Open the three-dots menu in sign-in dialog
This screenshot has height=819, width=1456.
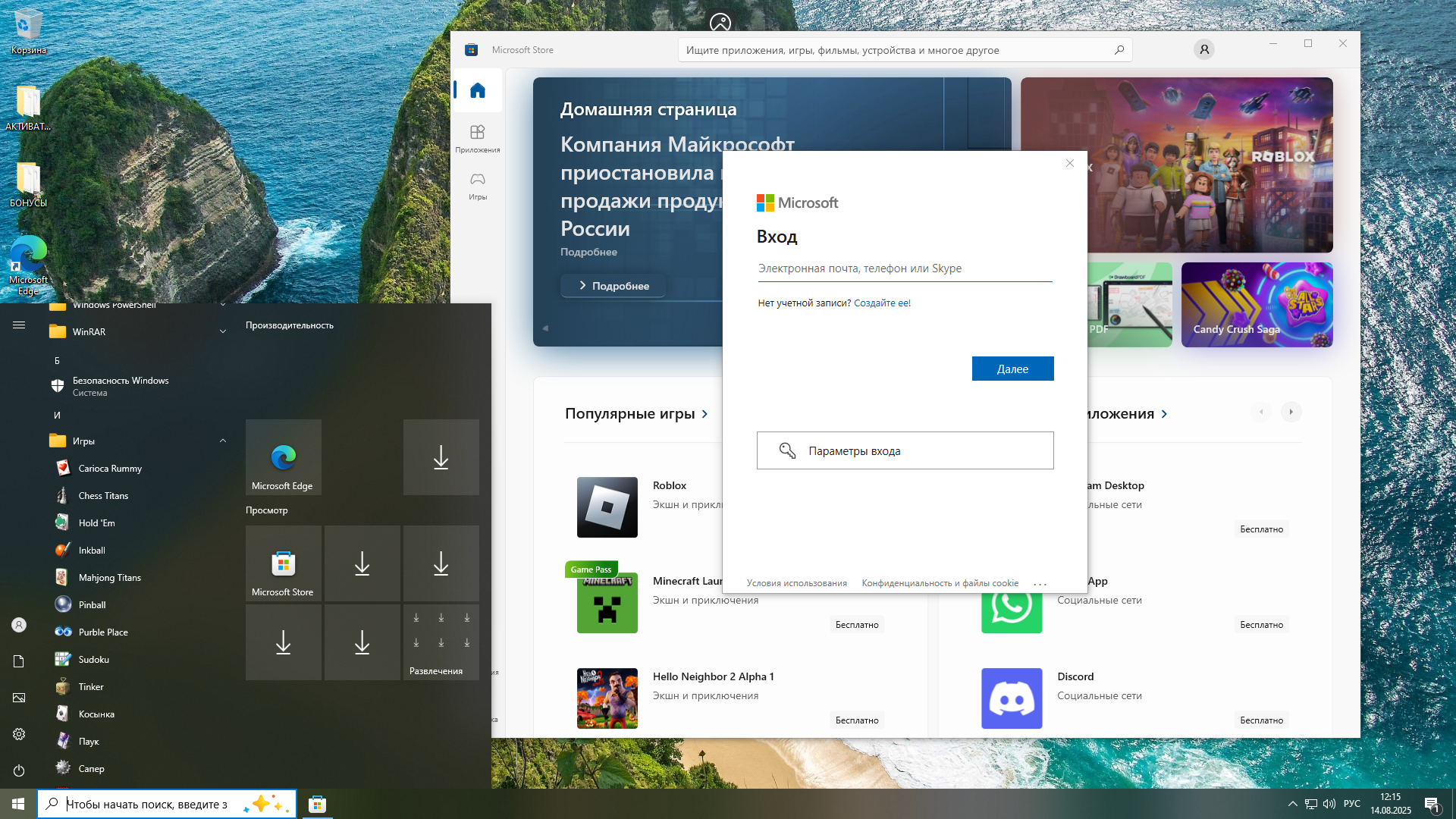click(x=1040, y=584)
